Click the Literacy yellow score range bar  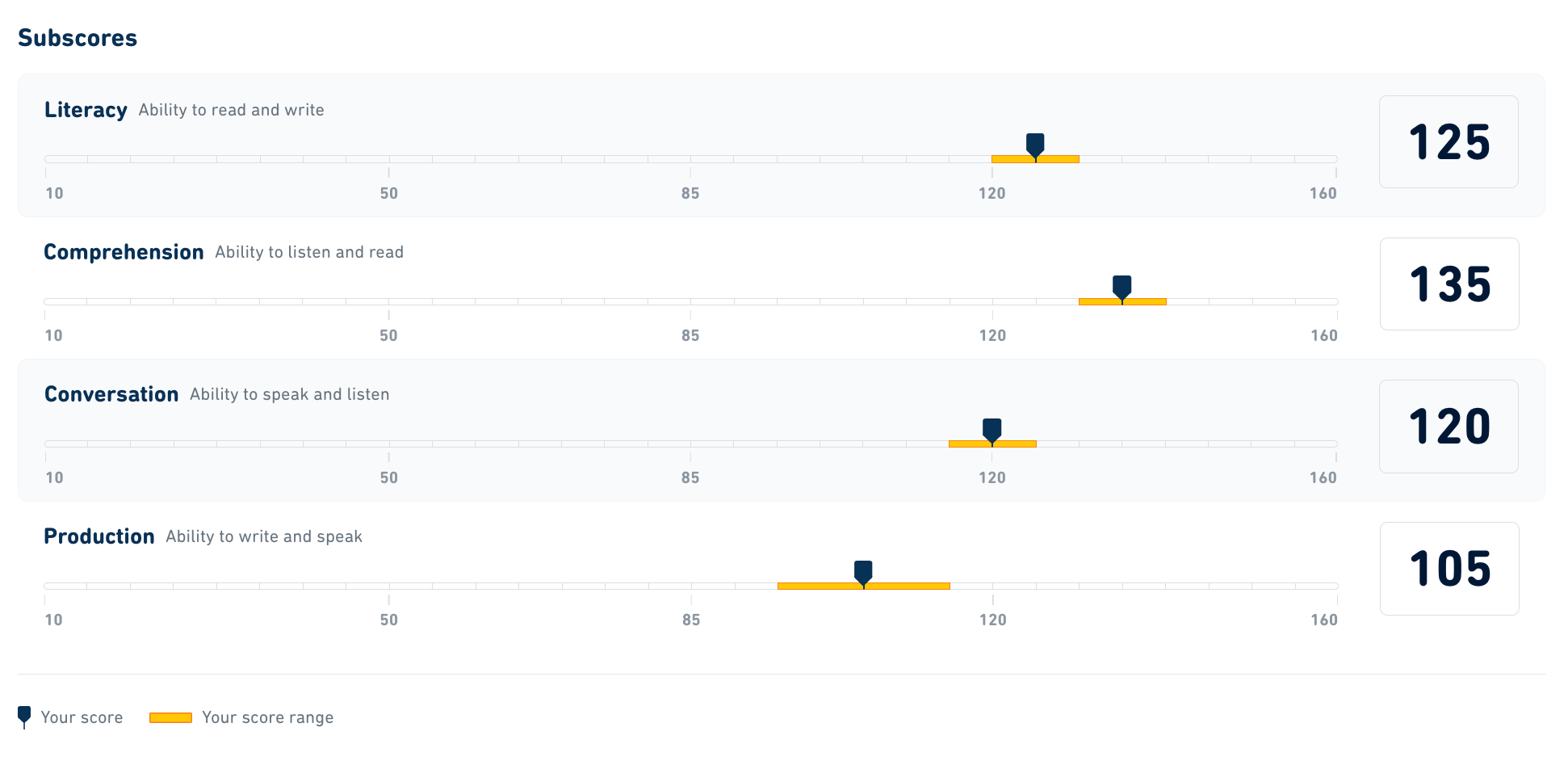pos(1058,159)
